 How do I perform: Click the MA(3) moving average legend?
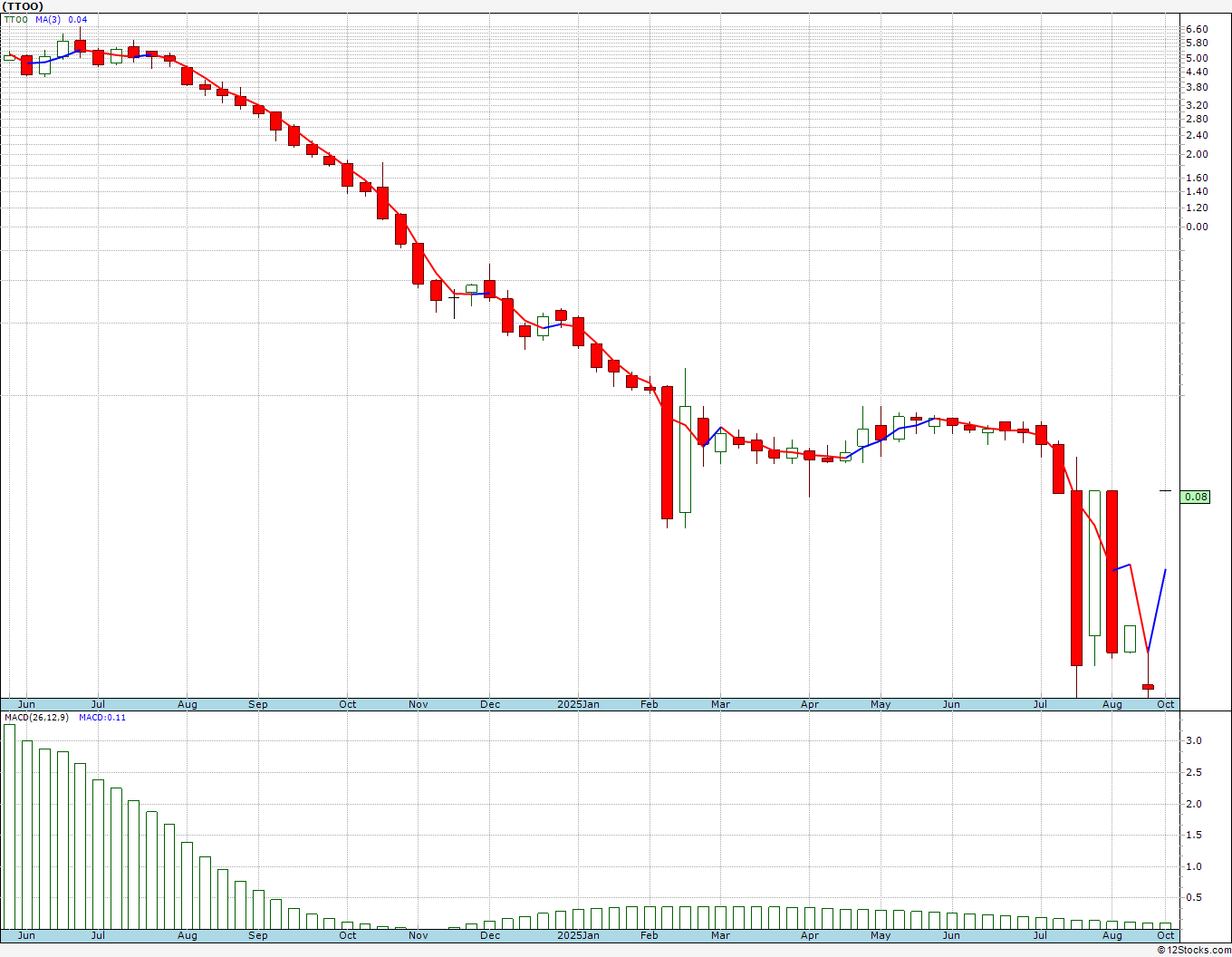pyautogui.click(x=48, y=19)
